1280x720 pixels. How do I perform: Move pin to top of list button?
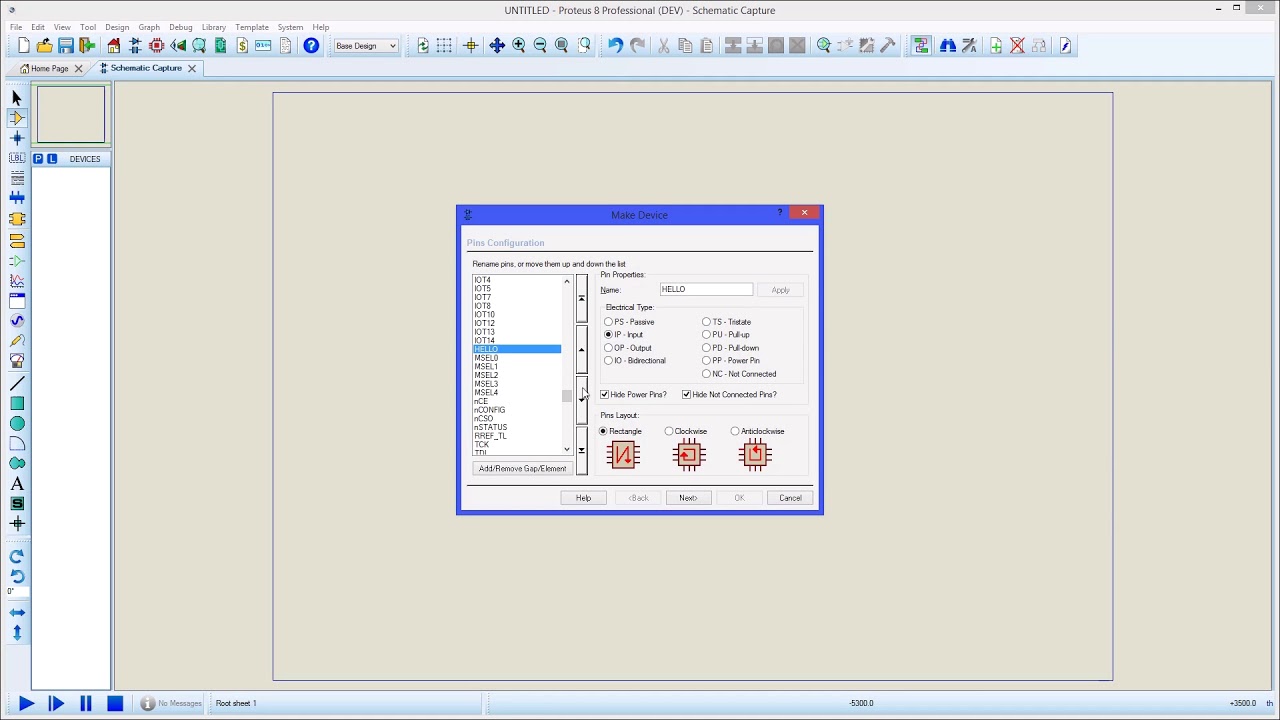581,298
